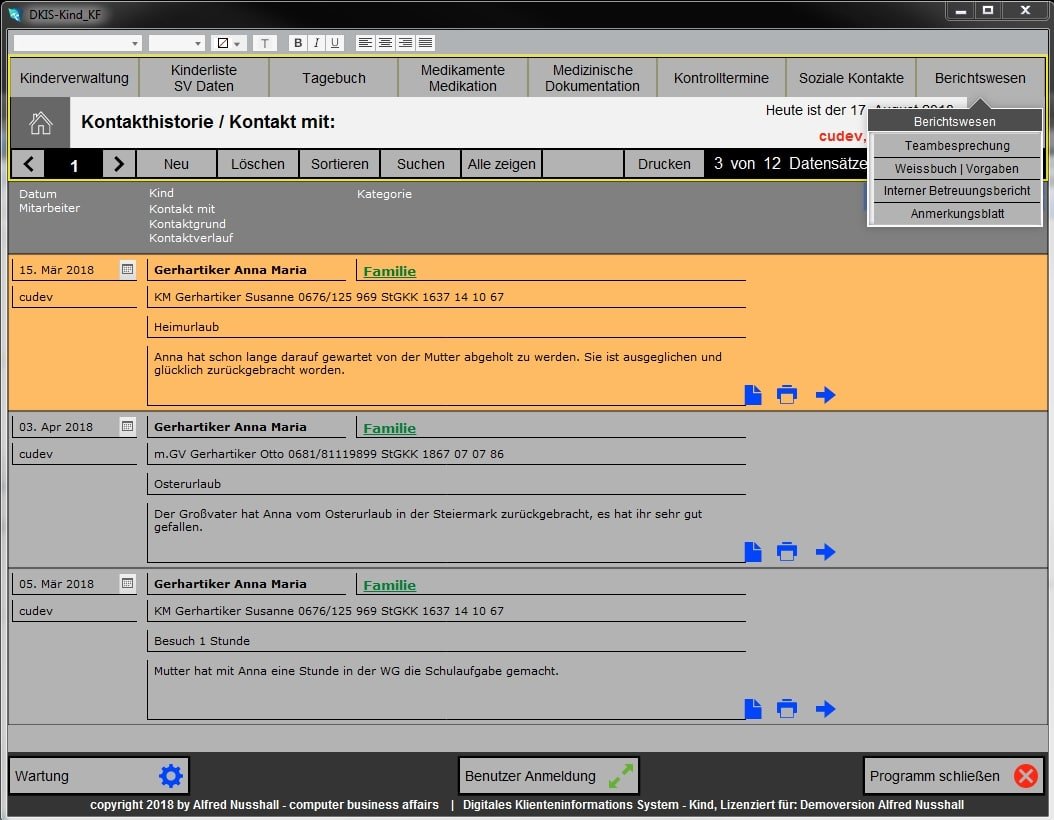Click the home icon
The width and height of the screenshot is (1054, 820).
tap(40, 123)
